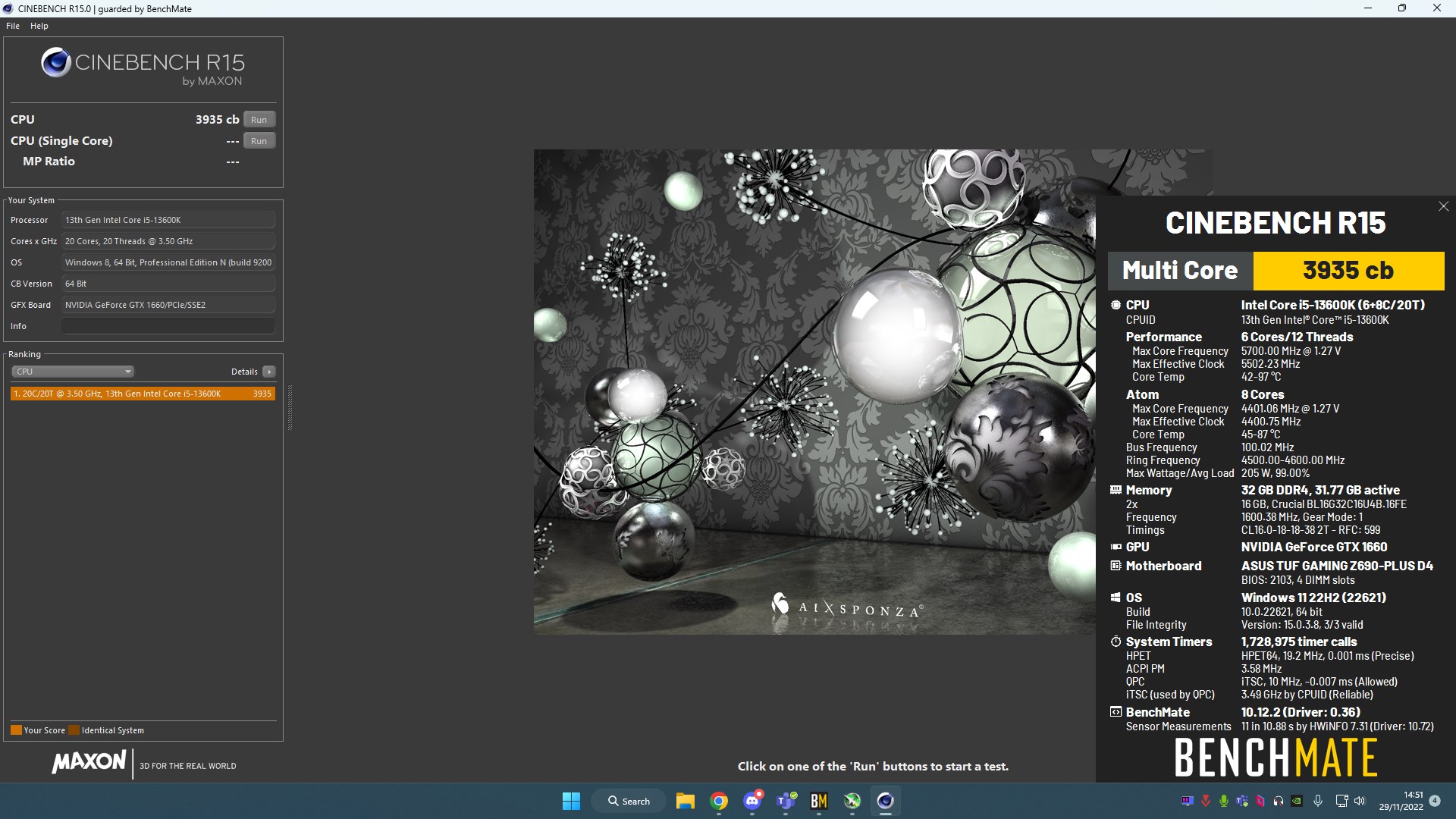Open Microsoft Teams from taskbar
Viewport: 1456px width, 819px height.
pos(786,801)
